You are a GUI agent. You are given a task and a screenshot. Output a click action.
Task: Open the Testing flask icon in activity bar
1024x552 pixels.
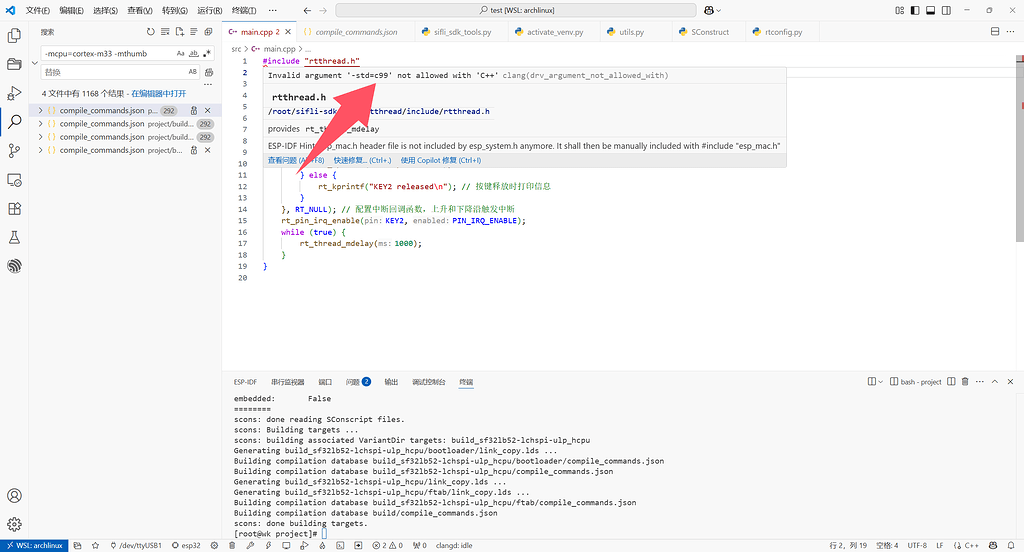click(x=15, y=238)
